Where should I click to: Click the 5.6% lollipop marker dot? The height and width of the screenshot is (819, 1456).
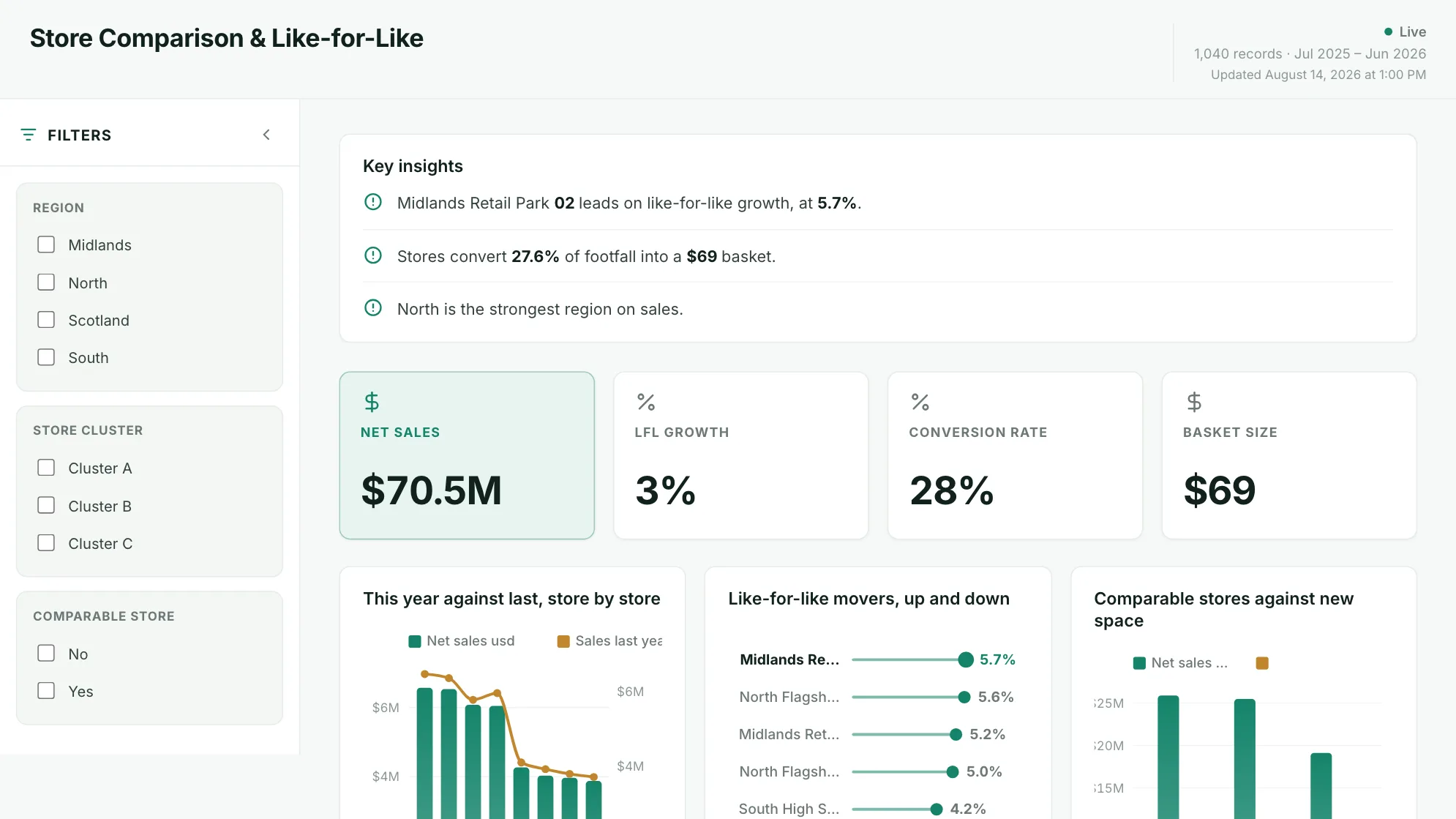coord(964,697)
